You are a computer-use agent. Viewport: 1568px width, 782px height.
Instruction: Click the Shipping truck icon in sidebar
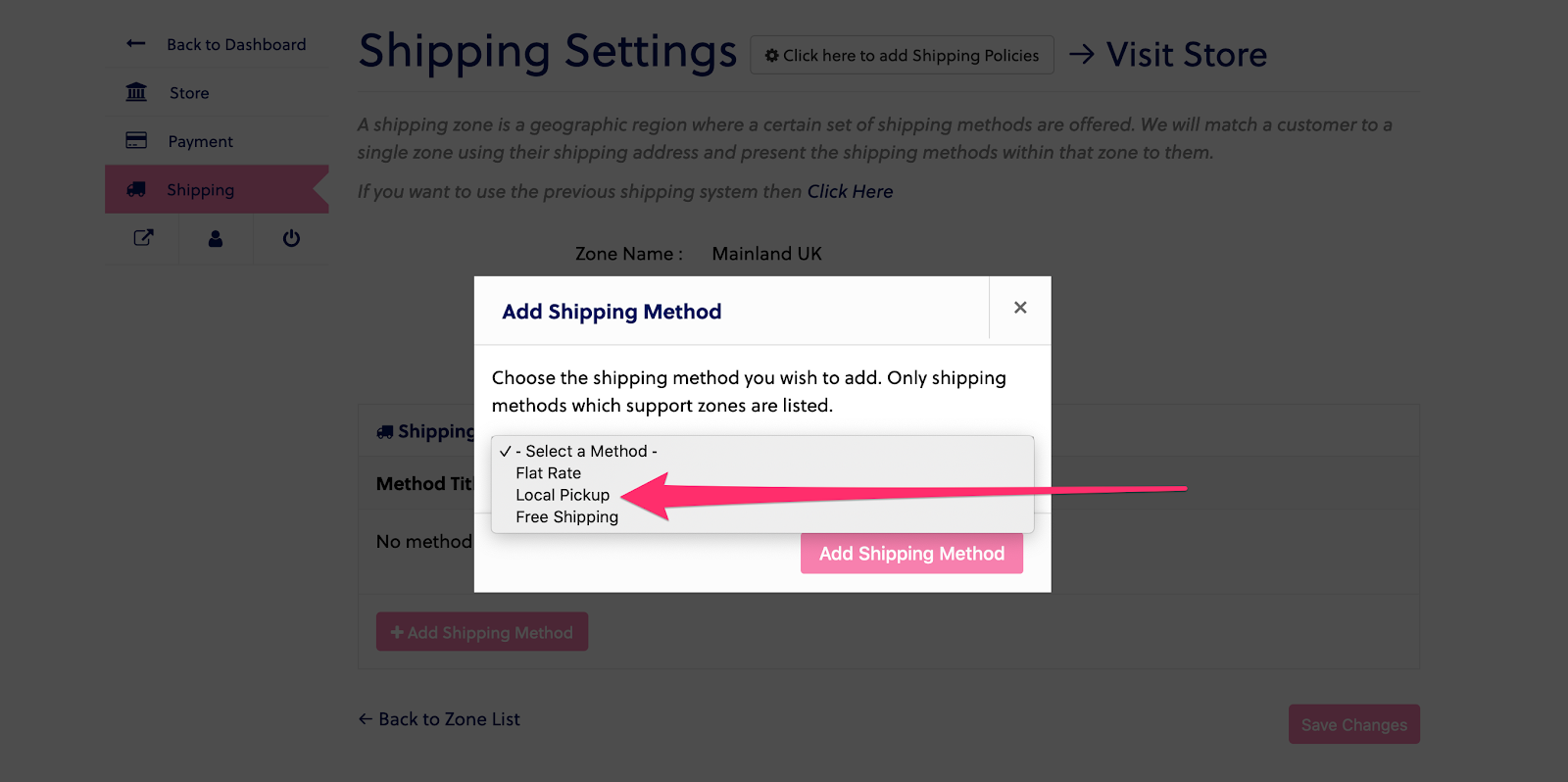[x=136, y=189]
